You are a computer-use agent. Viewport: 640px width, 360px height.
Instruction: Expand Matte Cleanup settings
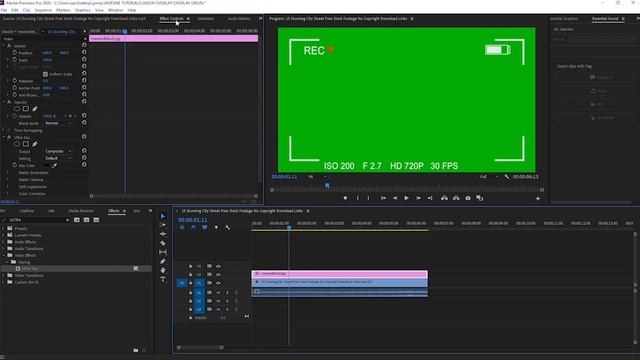tap(7, 180)
